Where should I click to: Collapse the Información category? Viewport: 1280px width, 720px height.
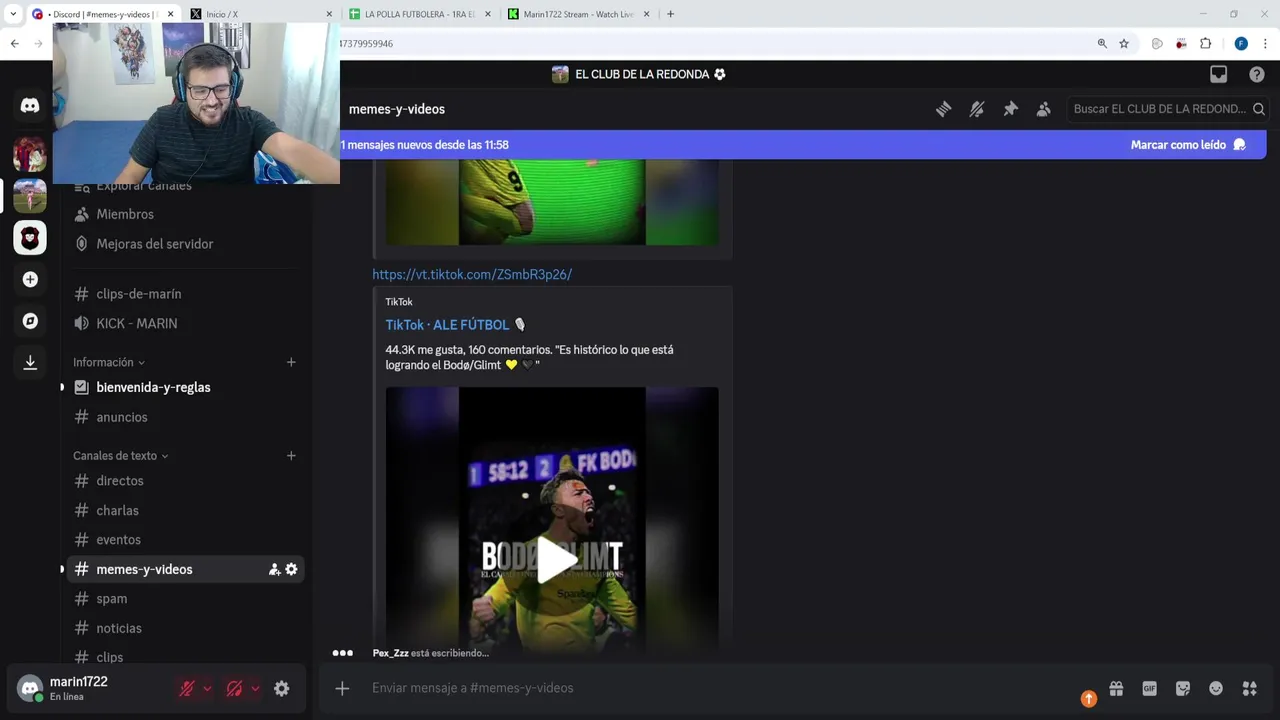[109, 362]
